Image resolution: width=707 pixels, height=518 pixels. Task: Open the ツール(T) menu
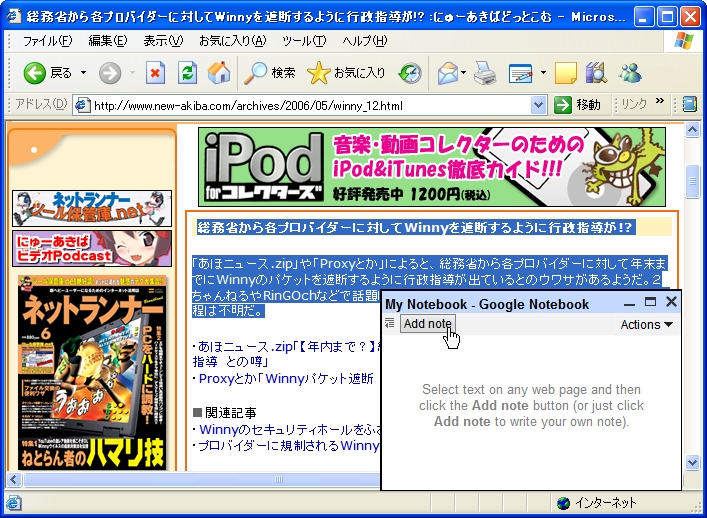(x=304, y=41)
